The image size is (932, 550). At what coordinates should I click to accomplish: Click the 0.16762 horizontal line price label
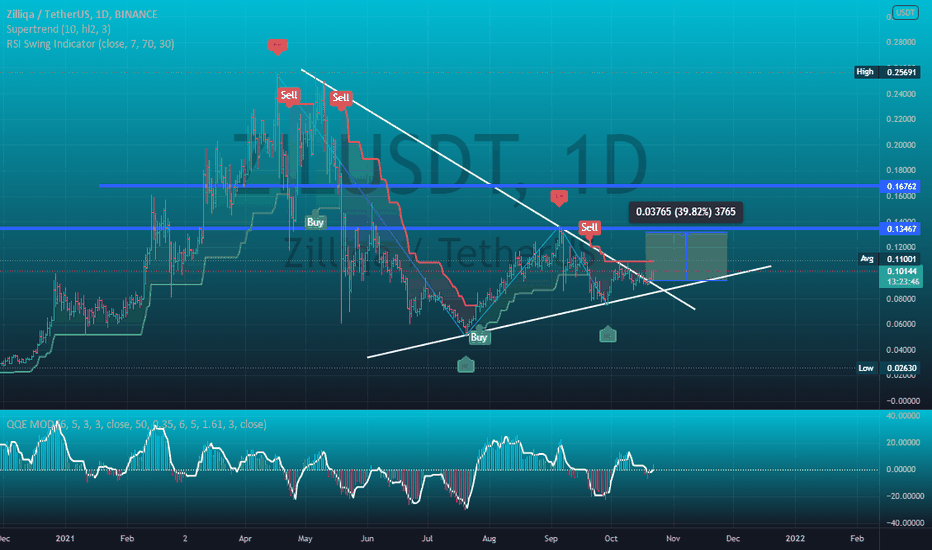click(900, 186)
